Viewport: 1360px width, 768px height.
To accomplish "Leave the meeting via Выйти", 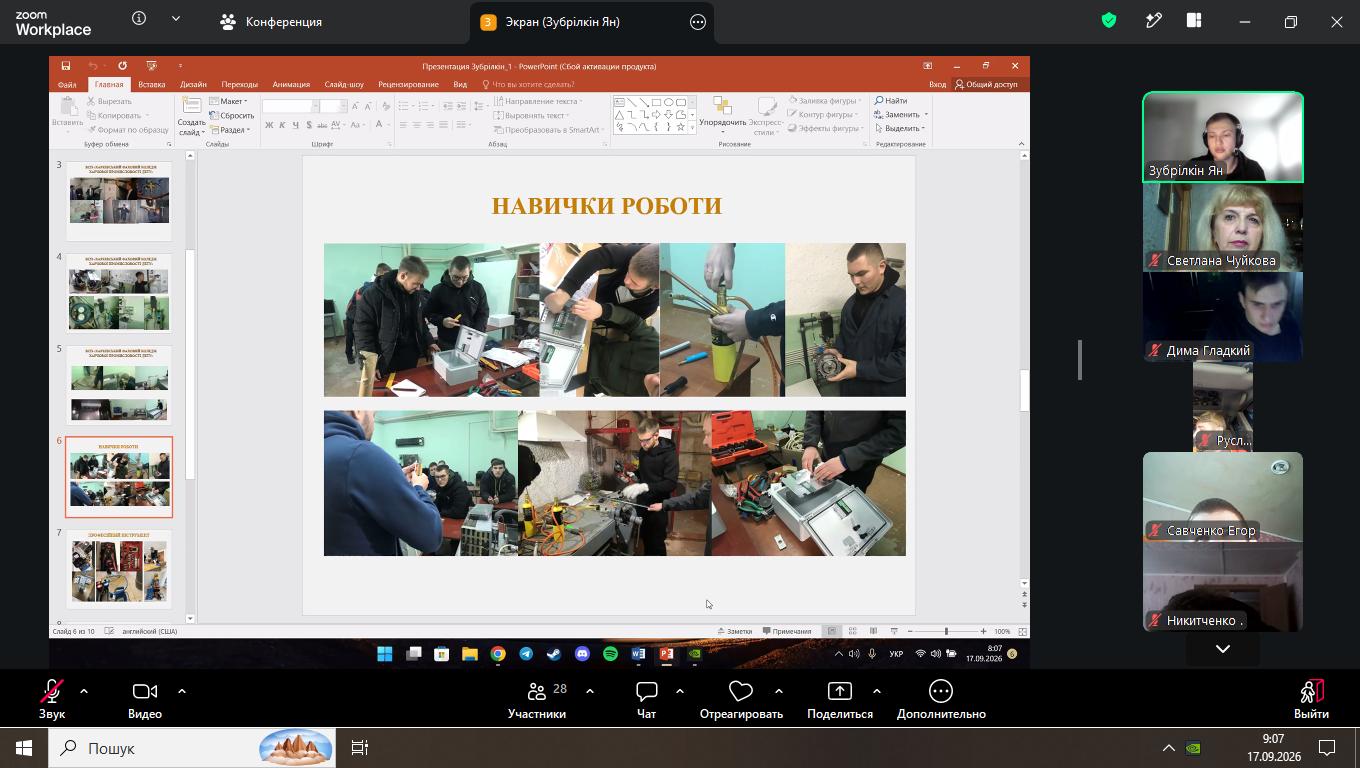I will pyautogui.click(x=1311, y=700).
